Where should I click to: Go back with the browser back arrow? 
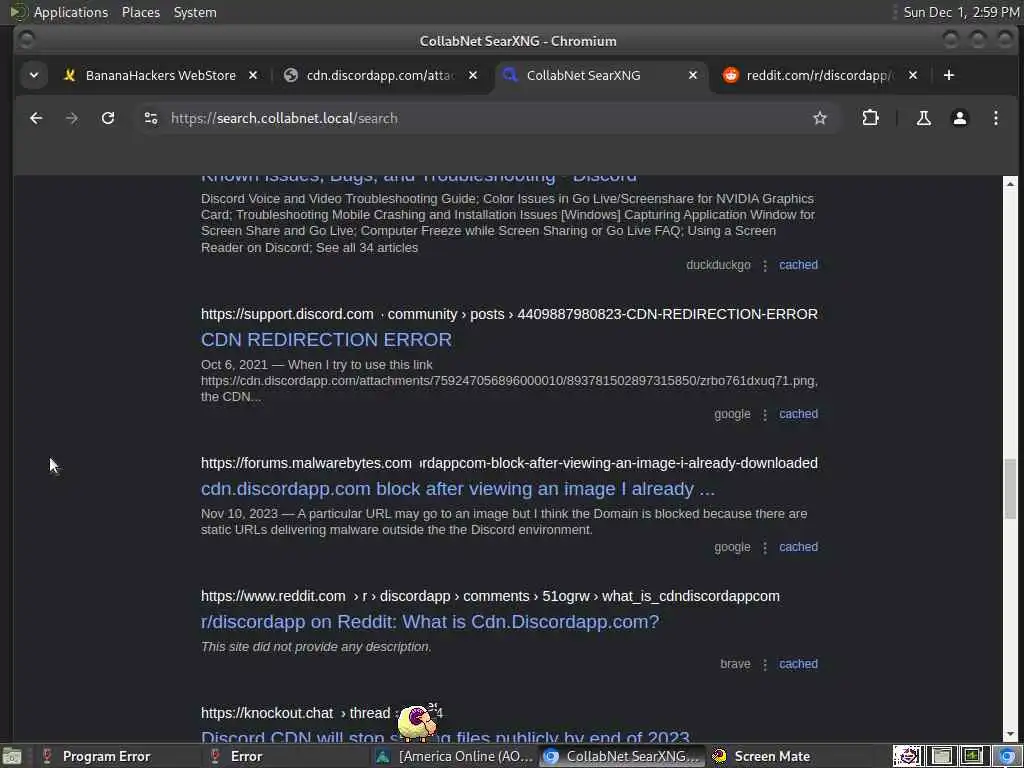[x=36, y=118]
